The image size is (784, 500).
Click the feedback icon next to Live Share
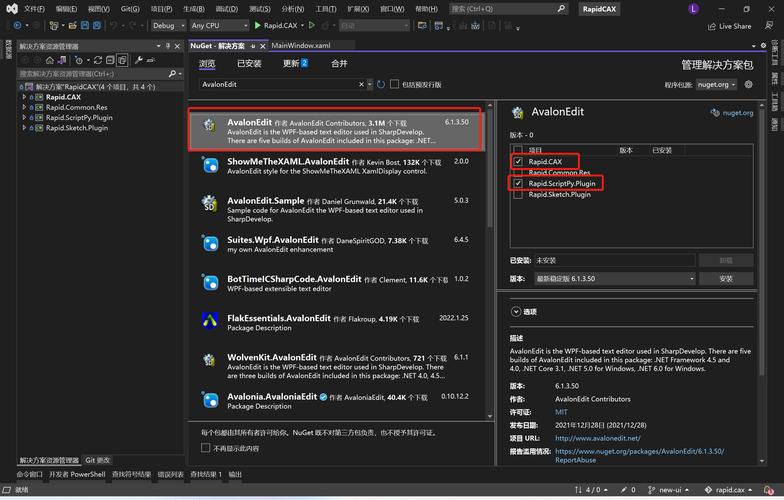point(769,26)
